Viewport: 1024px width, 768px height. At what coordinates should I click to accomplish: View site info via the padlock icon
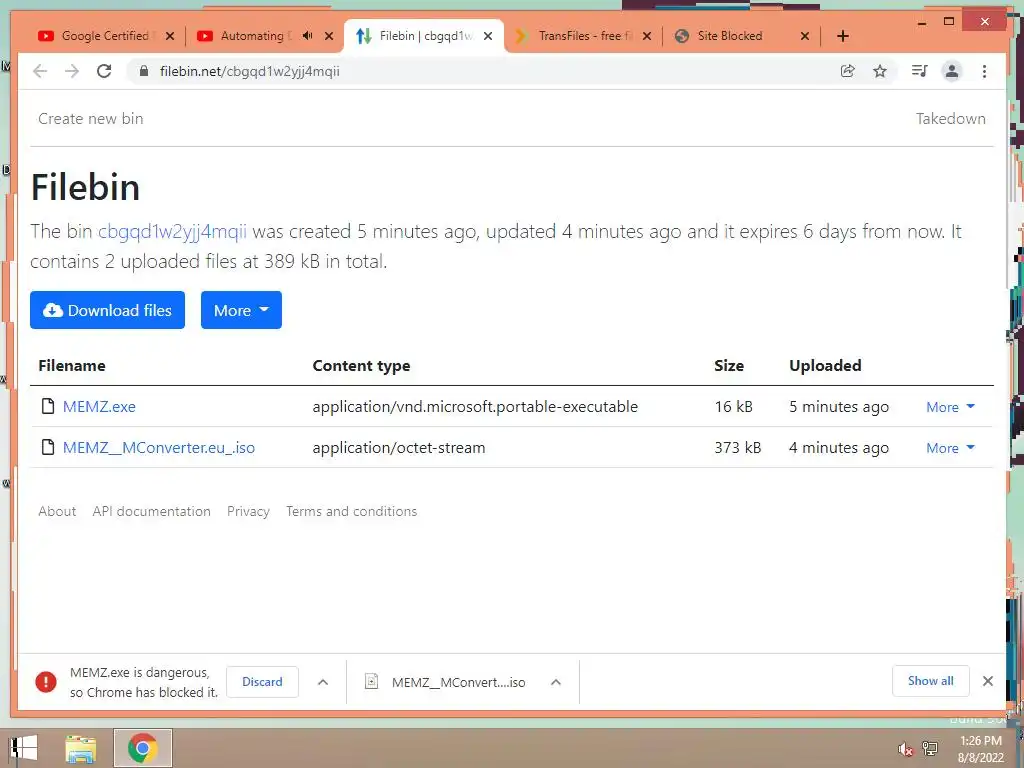tap(144, 71)
